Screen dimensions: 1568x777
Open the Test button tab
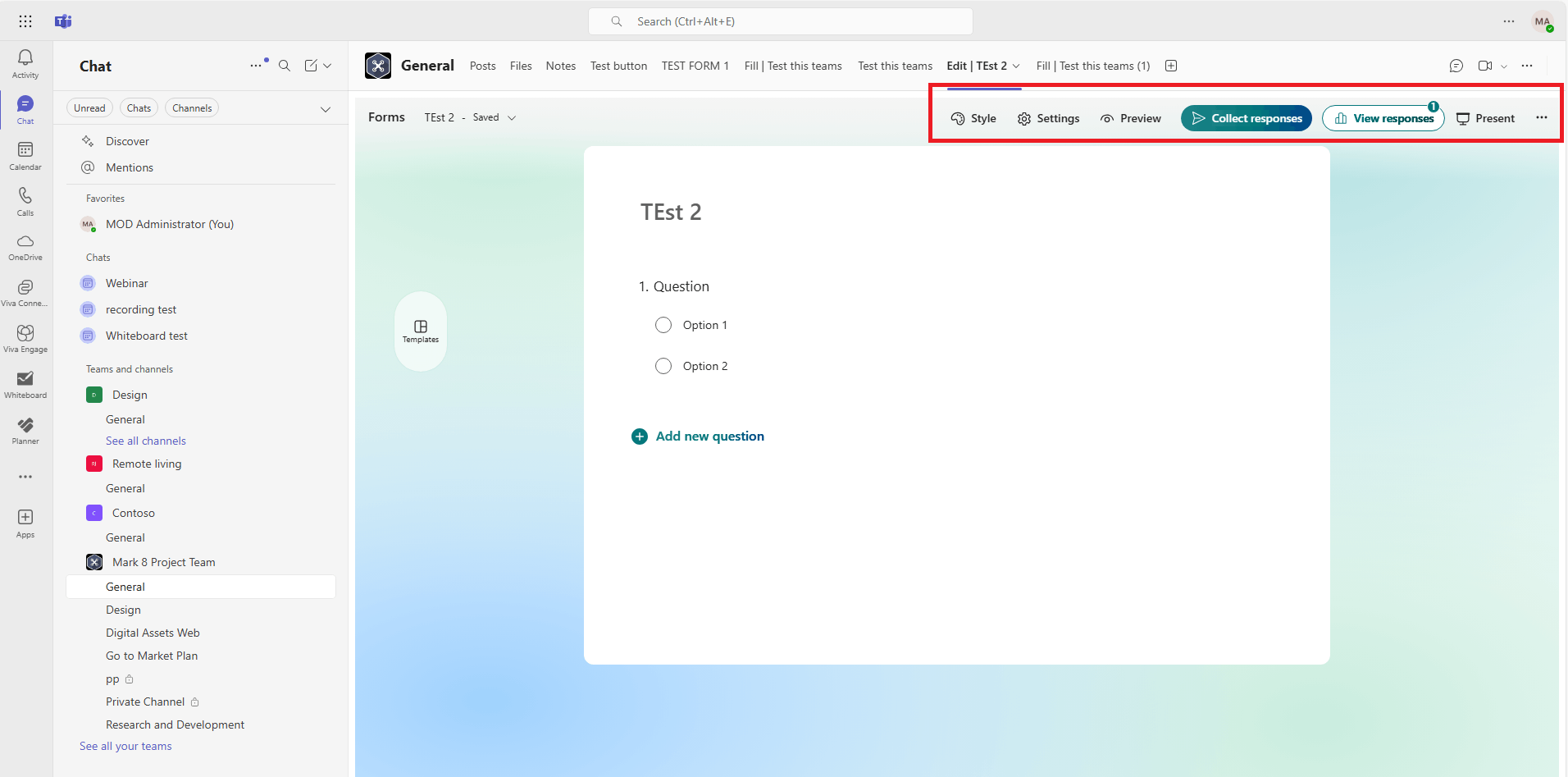(618, 66)
